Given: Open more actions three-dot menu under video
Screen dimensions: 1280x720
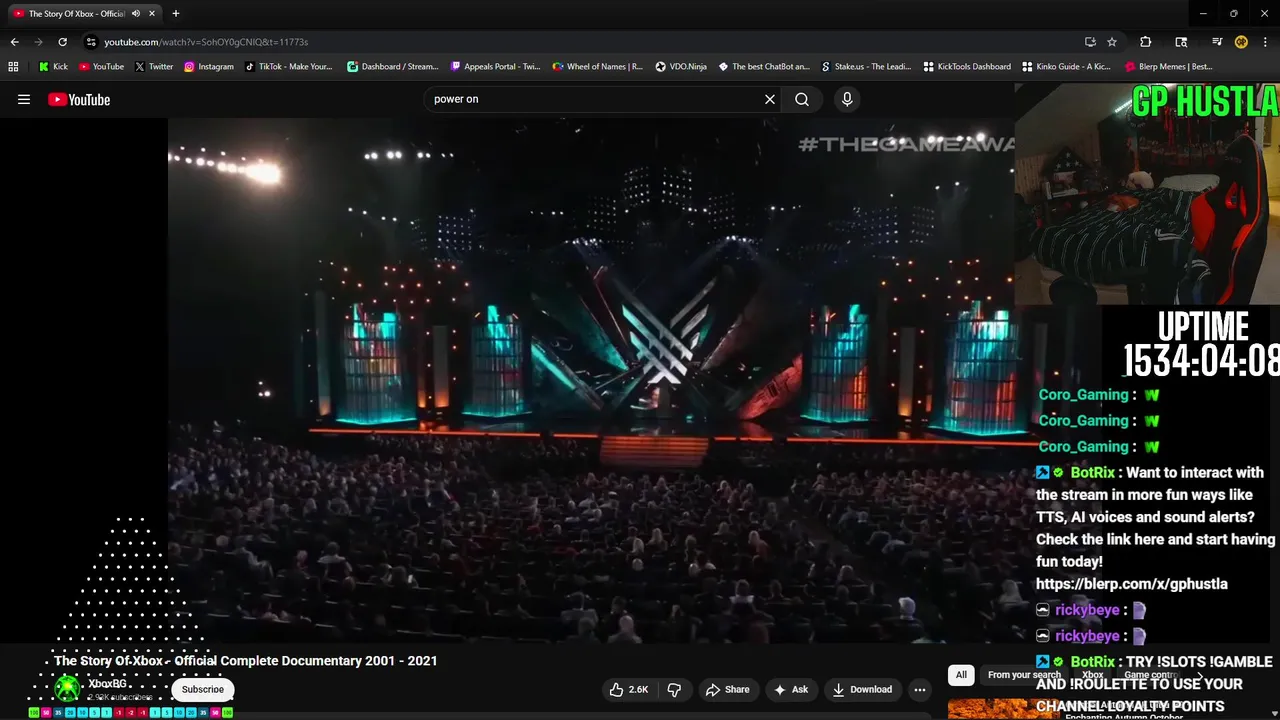Looking at the screenshot, I should [920, 689].
